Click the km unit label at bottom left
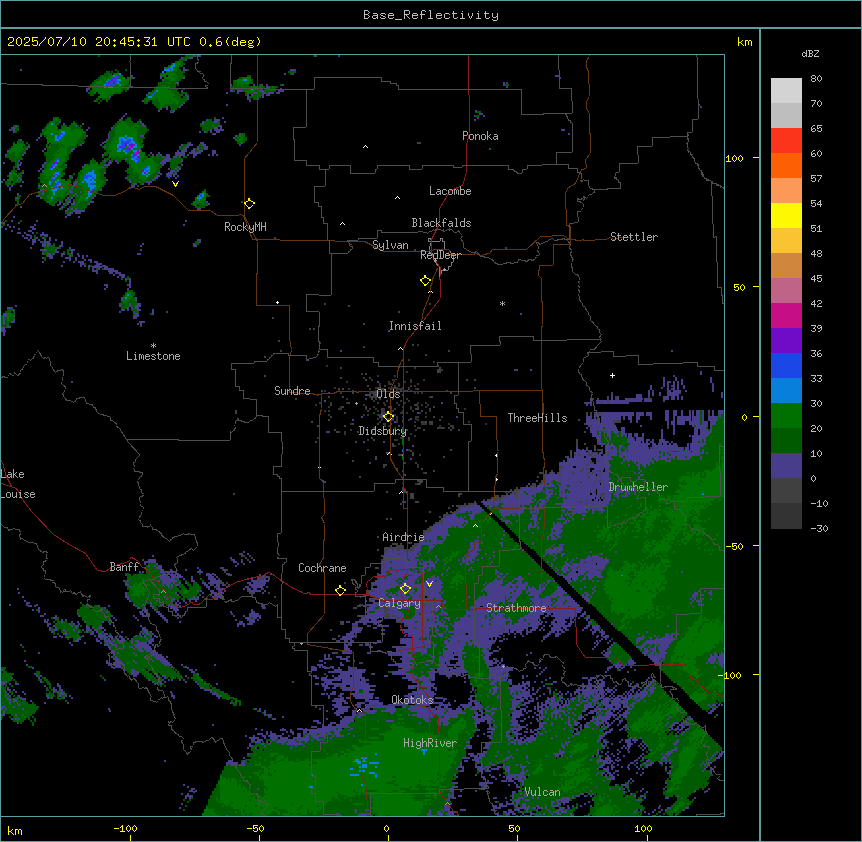 tap(15, 831)
